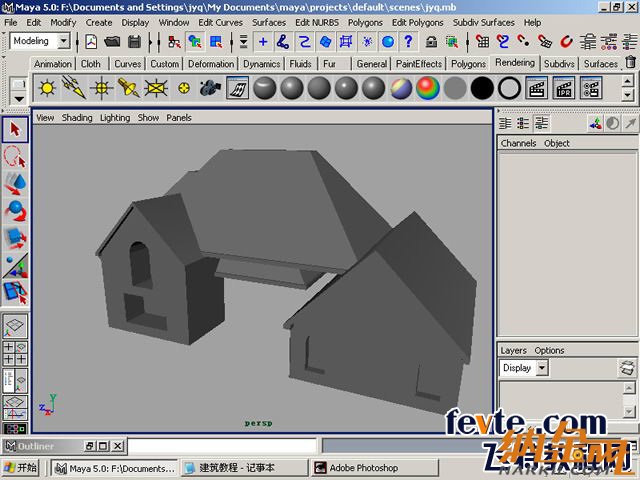Click the rainbow ramp shader shelf icon

tap(428, 88)
